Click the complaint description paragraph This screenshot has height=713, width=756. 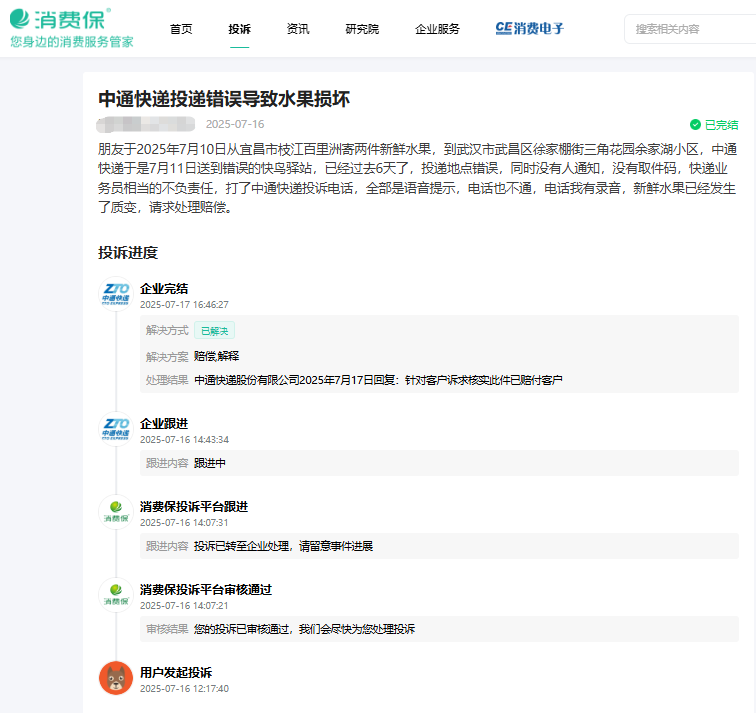point(418,178)
